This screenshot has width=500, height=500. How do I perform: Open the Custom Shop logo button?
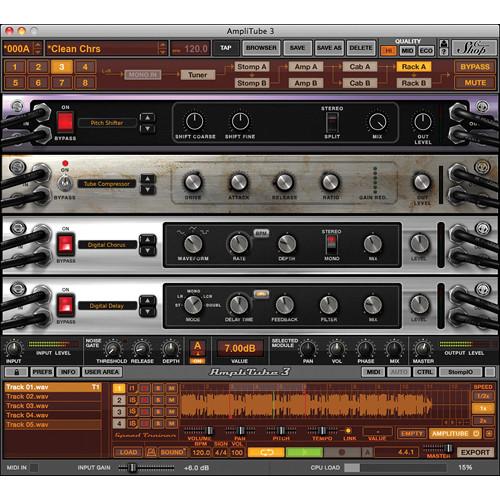tap(473, 48)
